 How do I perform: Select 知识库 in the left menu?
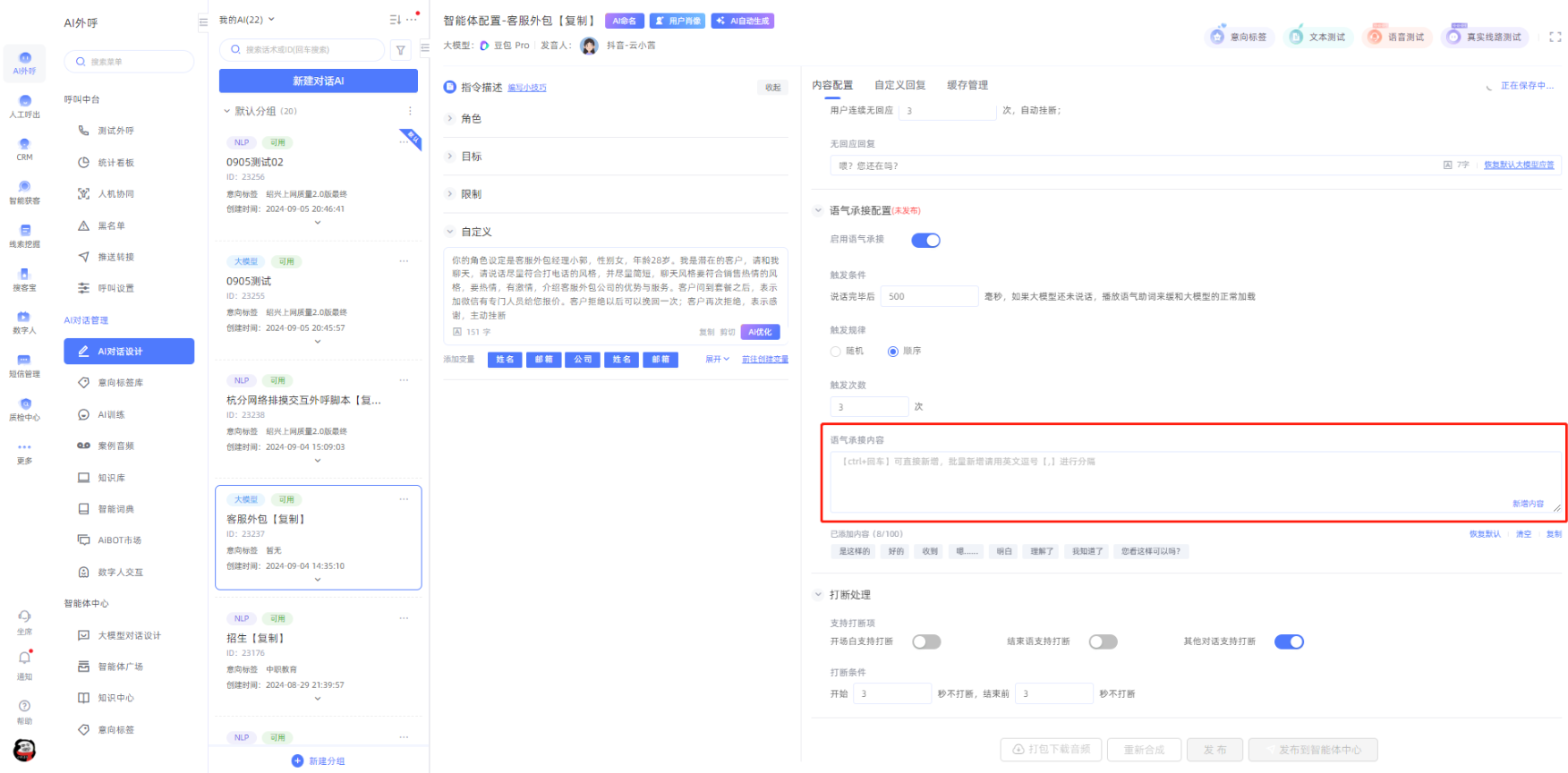click(x=111, y=478)
